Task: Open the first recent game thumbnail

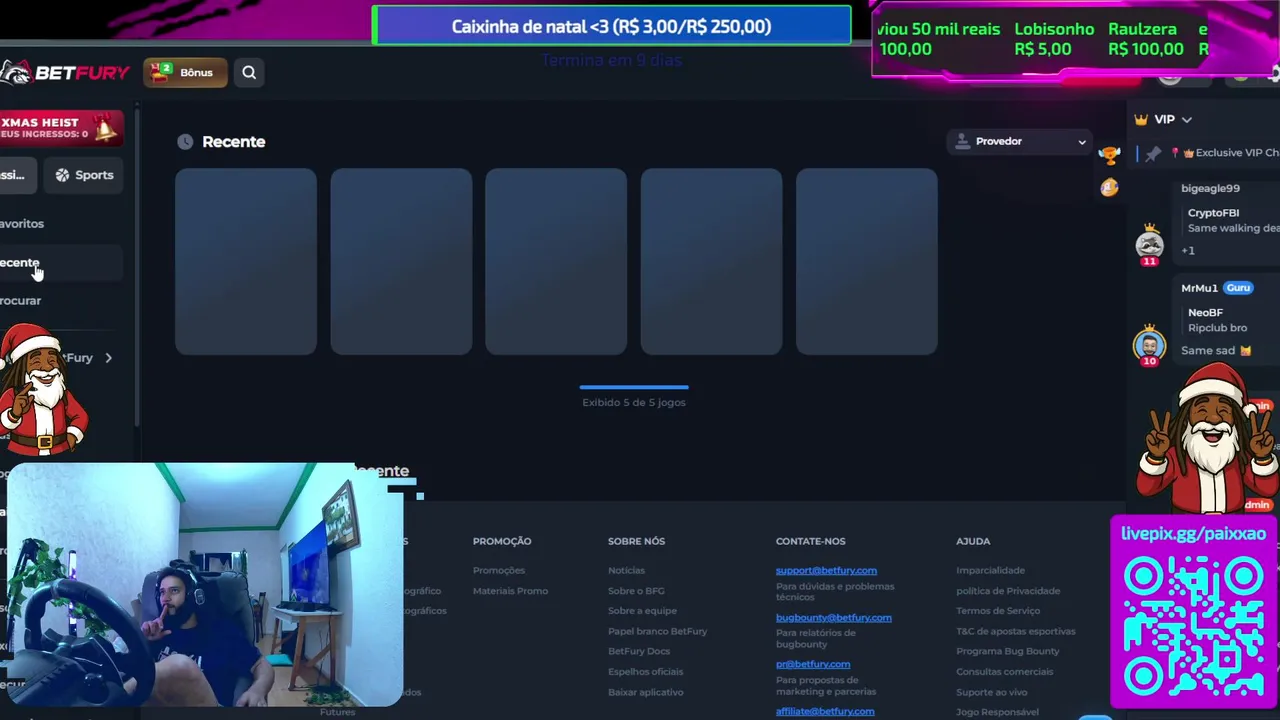Action: click(246, 261)
